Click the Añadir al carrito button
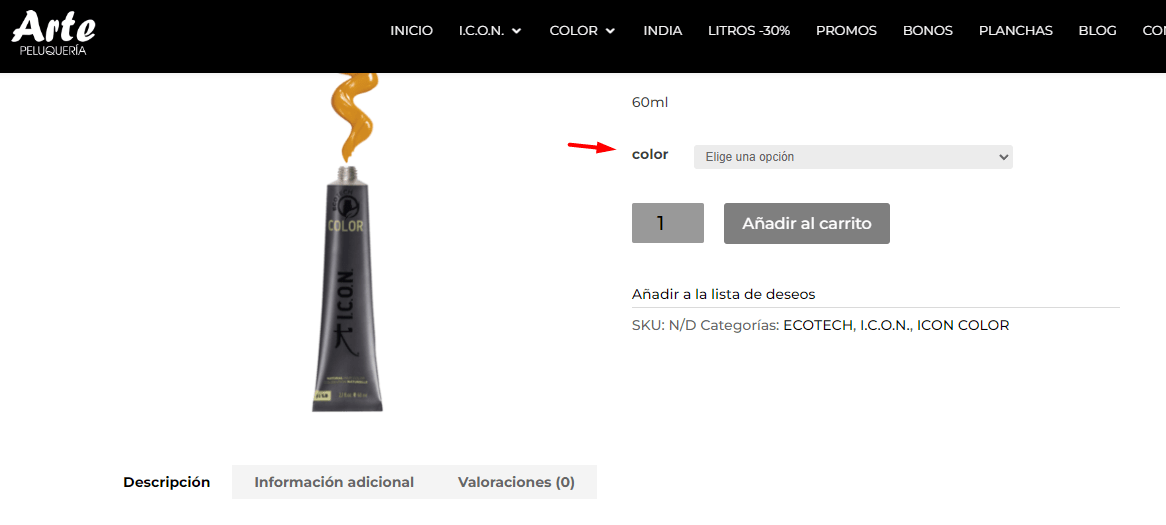1166x525 pixels. (807, 223)
